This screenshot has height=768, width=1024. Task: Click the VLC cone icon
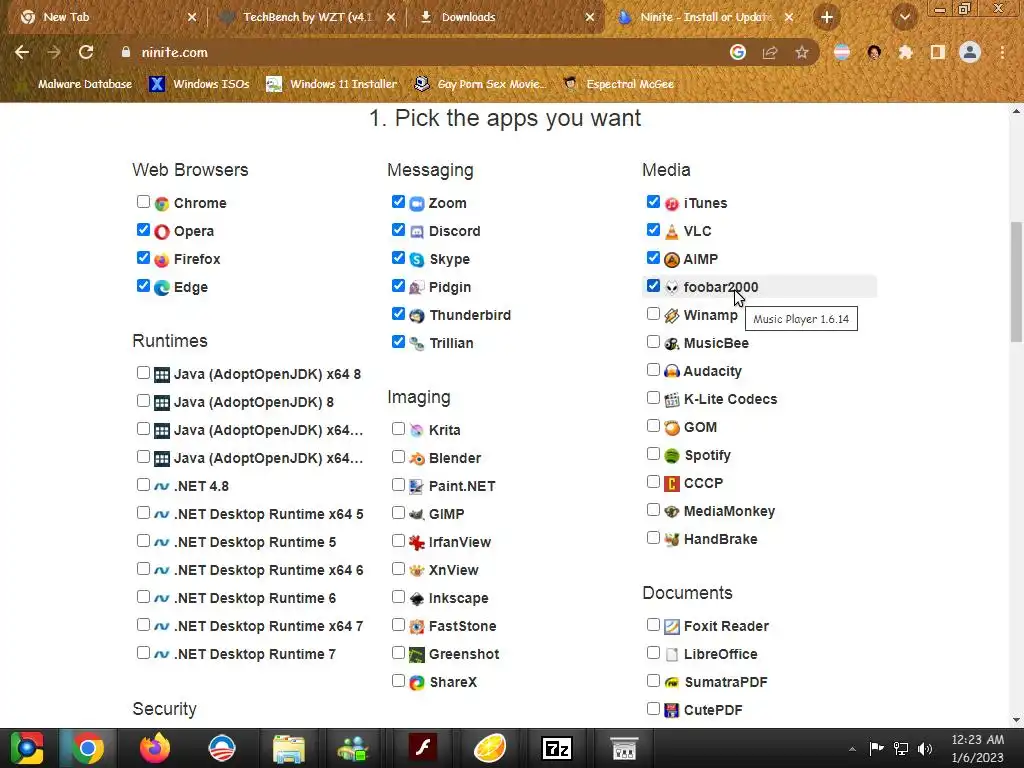click(x=671, y=232)
